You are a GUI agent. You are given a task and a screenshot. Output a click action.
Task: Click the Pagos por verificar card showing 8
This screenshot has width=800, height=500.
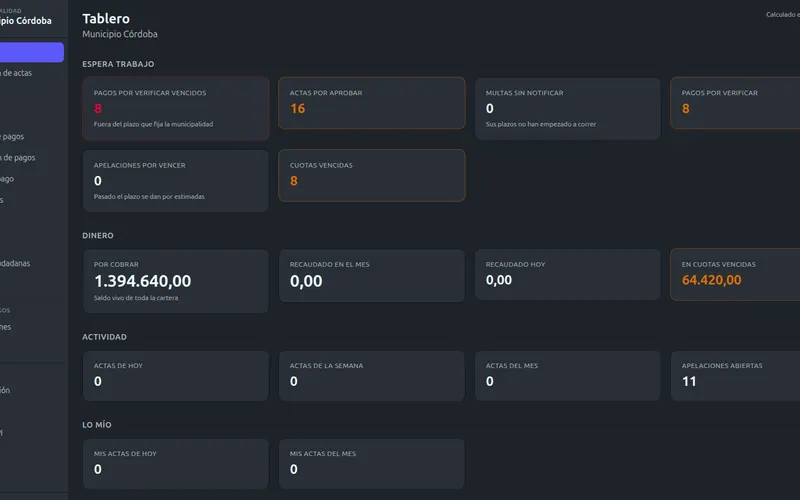[735, 103]
